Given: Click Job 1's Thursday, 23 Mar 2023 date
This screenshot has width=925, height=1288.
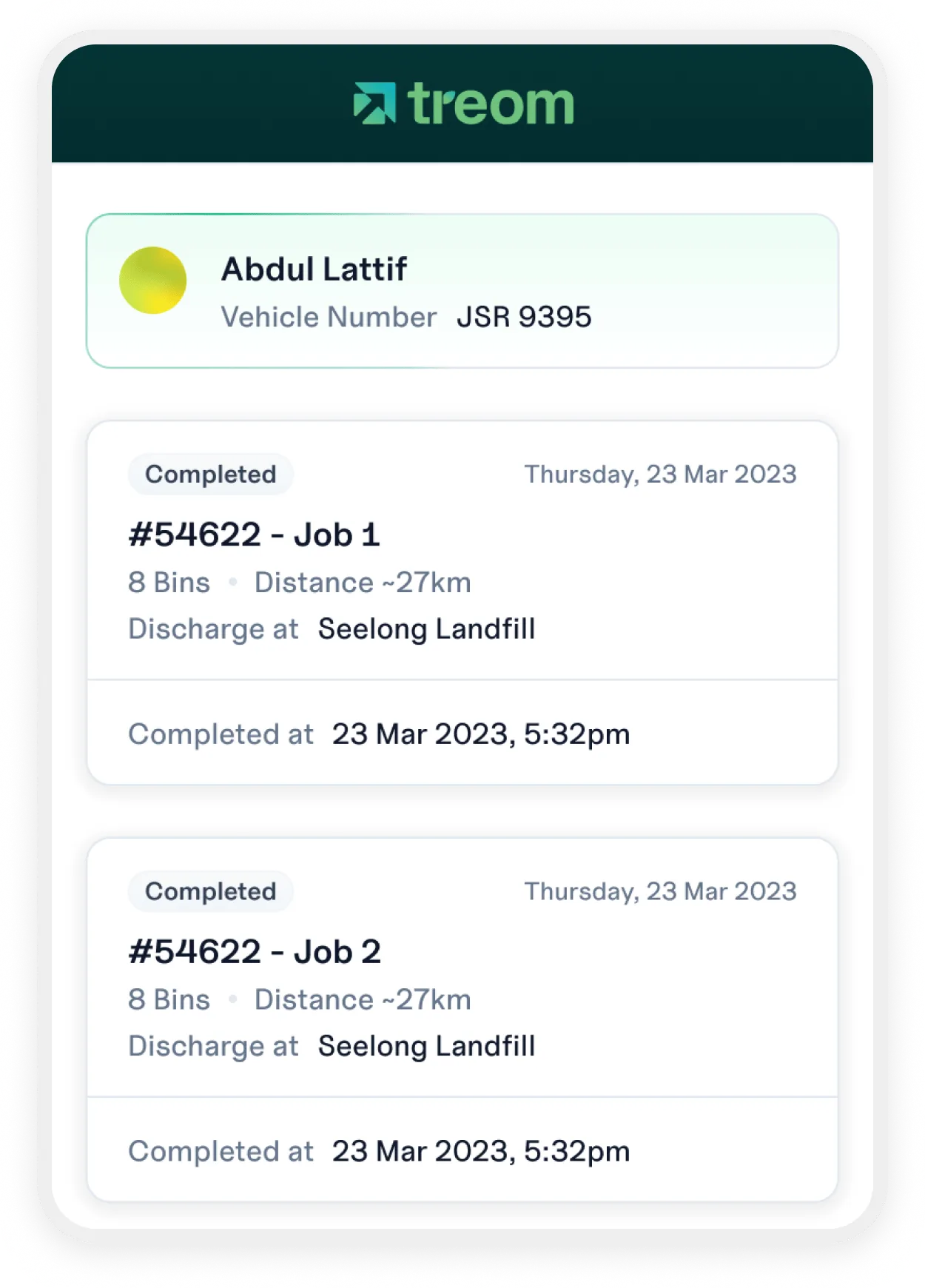Looking at the screenshot, I should (x=660, y=474).
